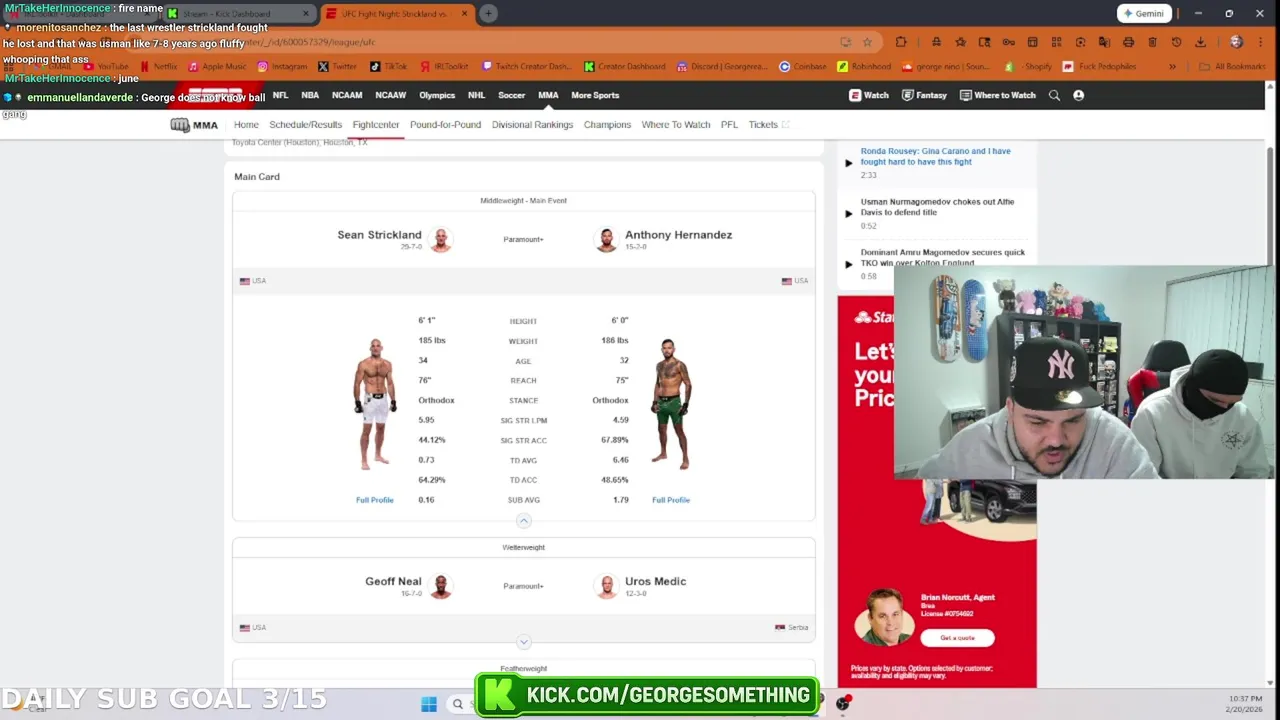This screenshot has width=1280, height=720.
Task: Click the MMA logo in the subnav
Action: (194, 125)
